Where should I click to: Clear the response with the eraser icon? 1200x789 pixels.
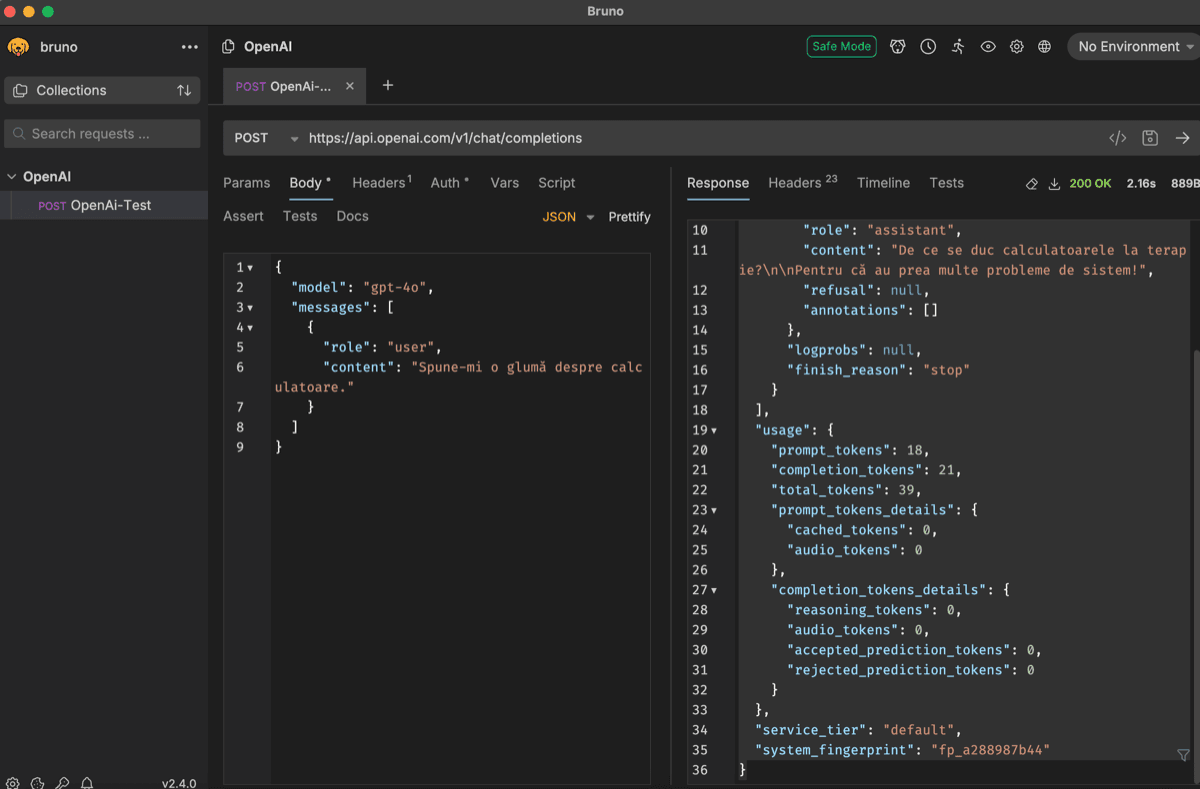click(x=1032, y=184)
